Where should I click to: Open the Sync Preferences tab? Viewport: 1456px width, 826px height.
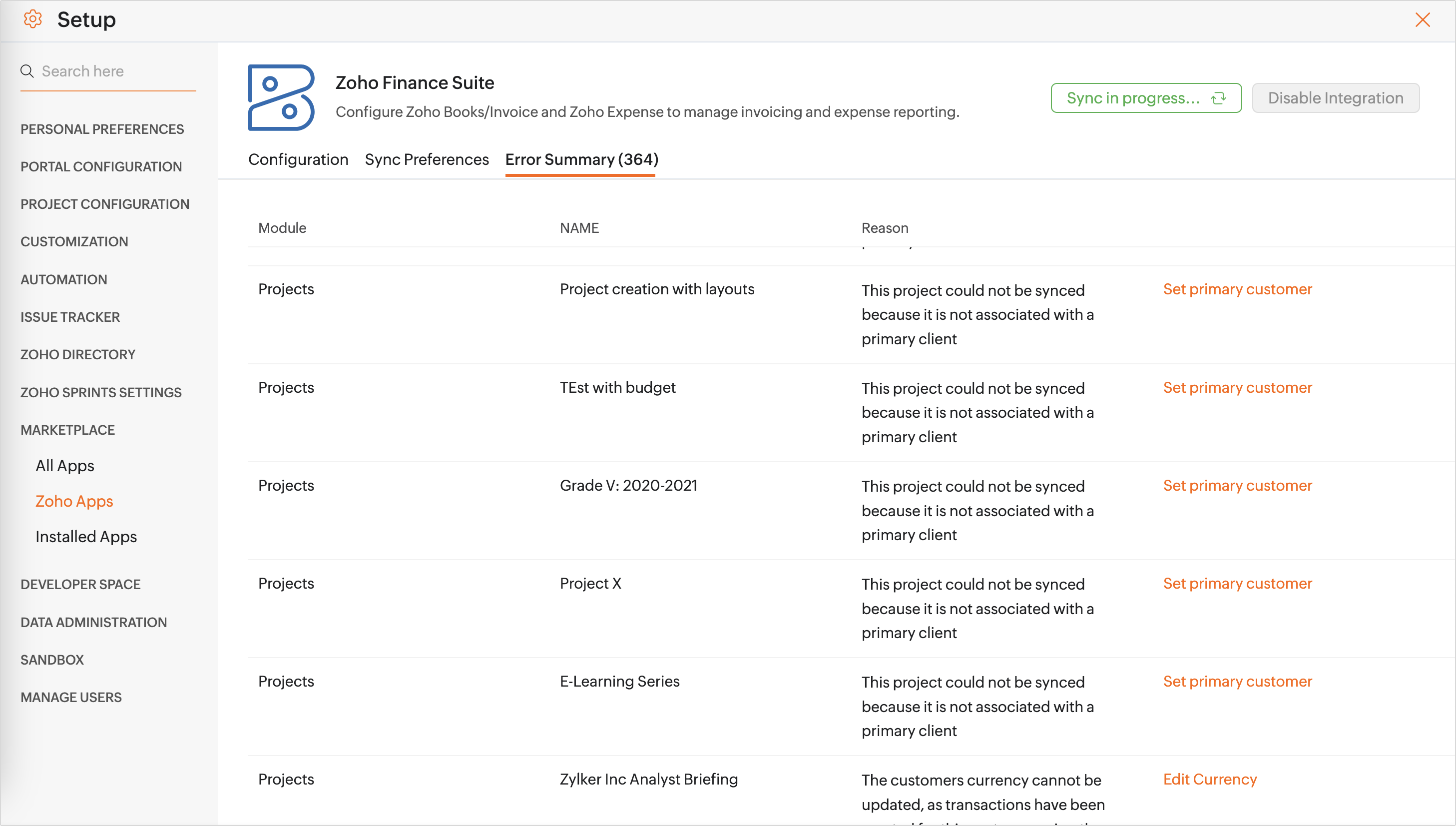tap(427, 159)
